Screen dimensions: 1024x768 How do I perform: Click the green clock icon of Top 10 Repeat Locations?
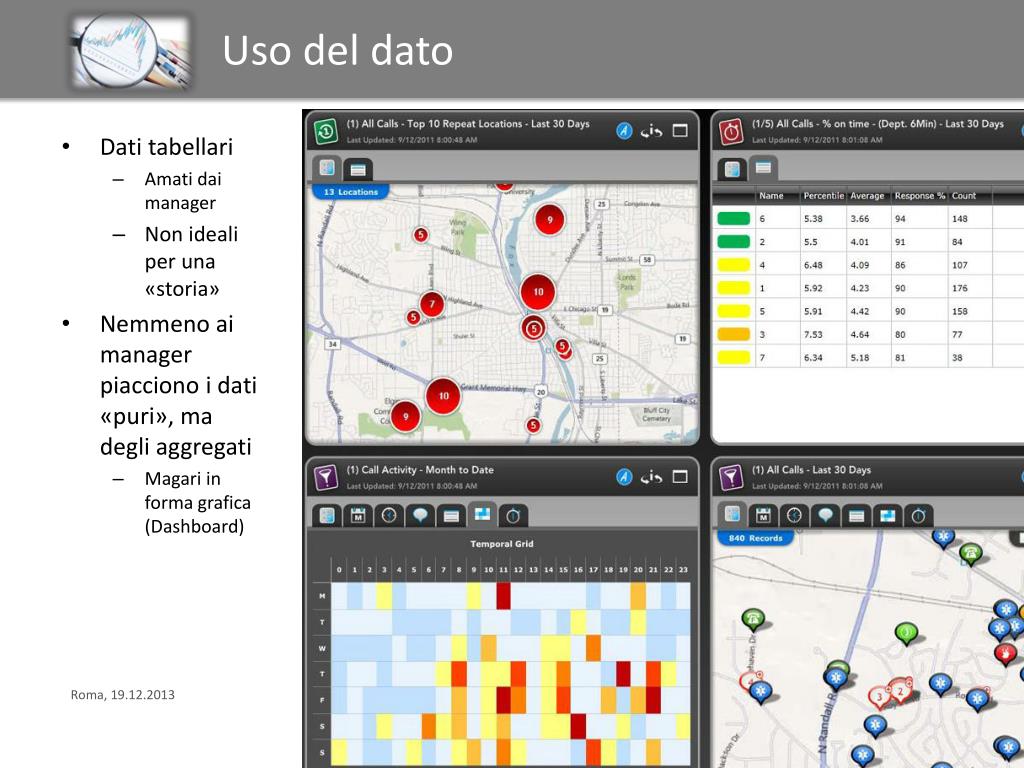(326, 131)
